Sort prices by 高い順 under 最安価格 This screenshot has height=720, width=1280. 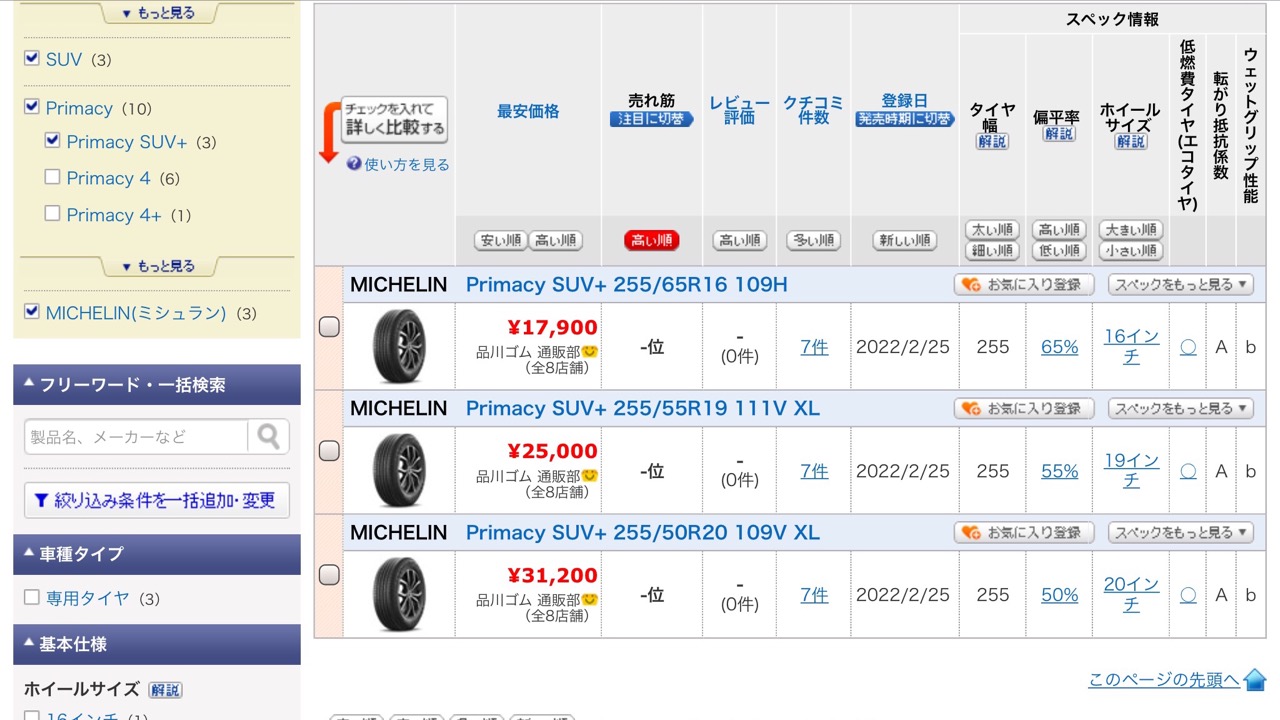[x=555, y=241]
